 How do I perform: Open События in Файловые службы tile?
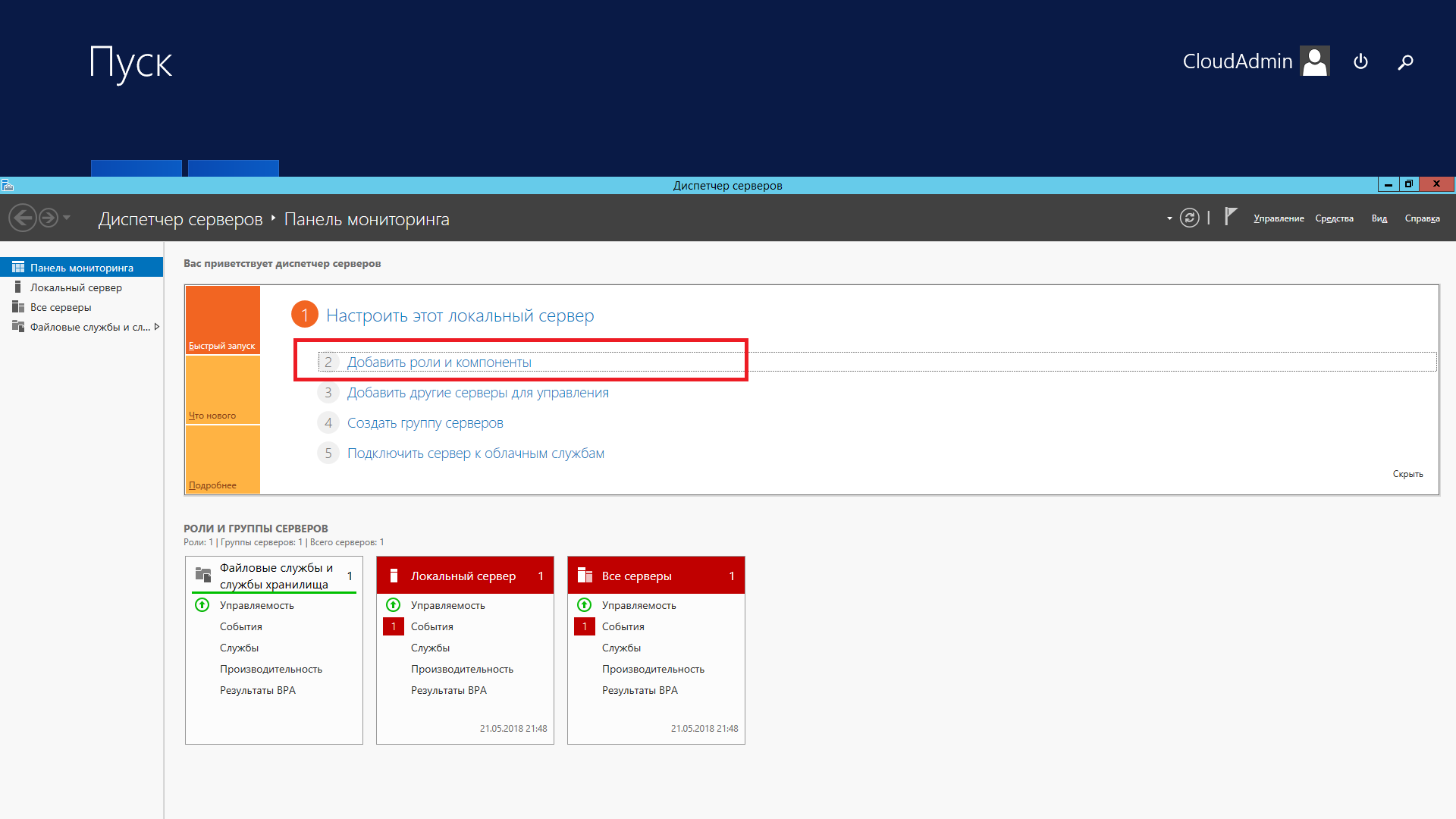click(241, 626)
